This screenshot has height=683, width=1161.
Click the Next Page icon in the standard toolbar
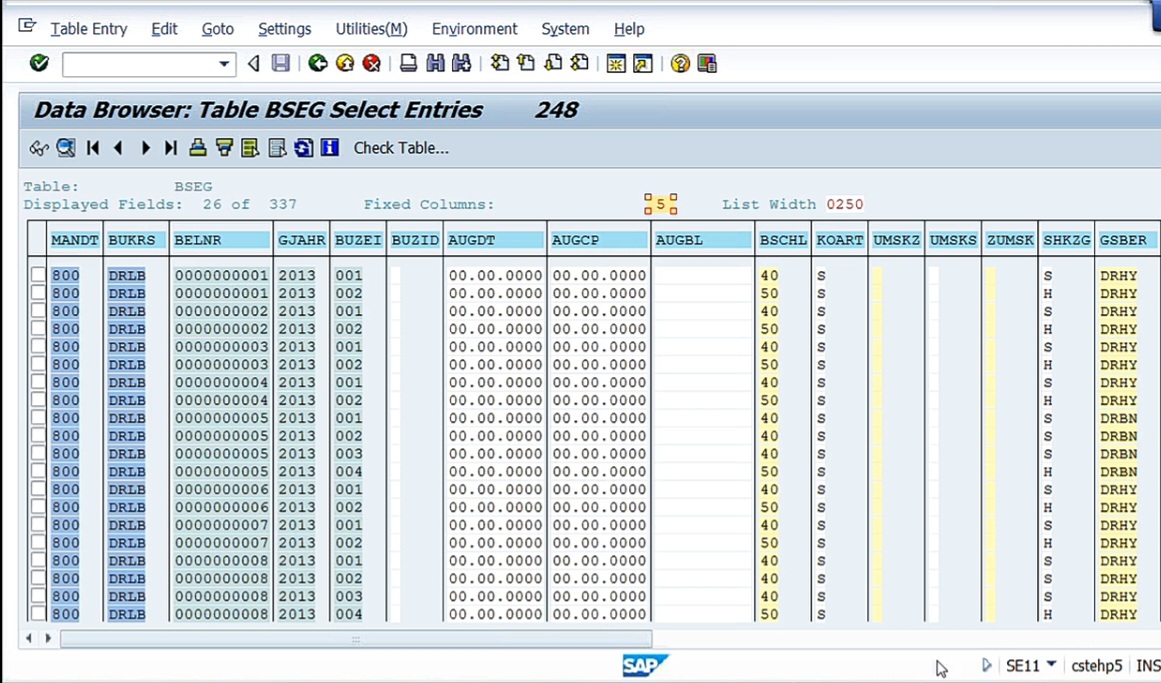pos(553,64)
